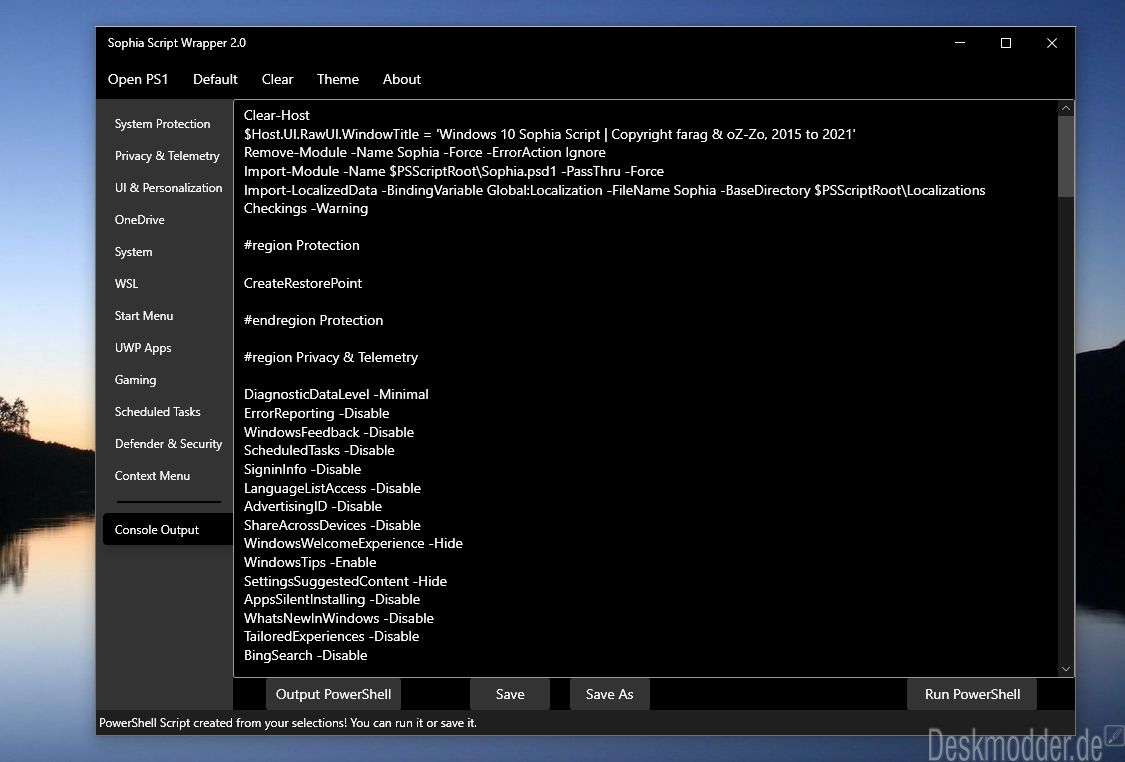The width and height of the screenshot is (1125, 762).
Task: Minimize the Sophia Script Wrapper window
Action: coord(960,43)
